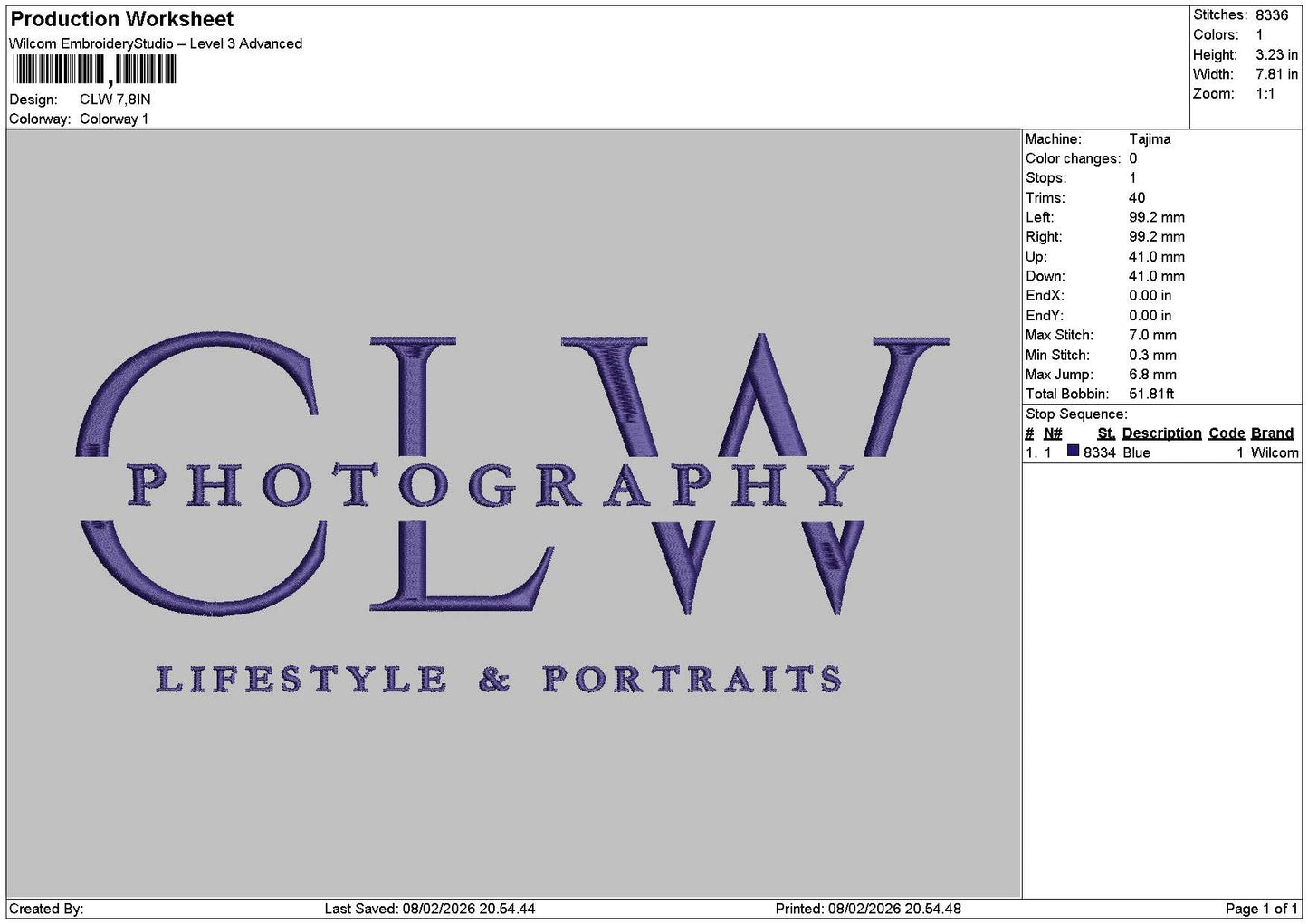Click the Left value 99.2 mm

point(1157,217)
